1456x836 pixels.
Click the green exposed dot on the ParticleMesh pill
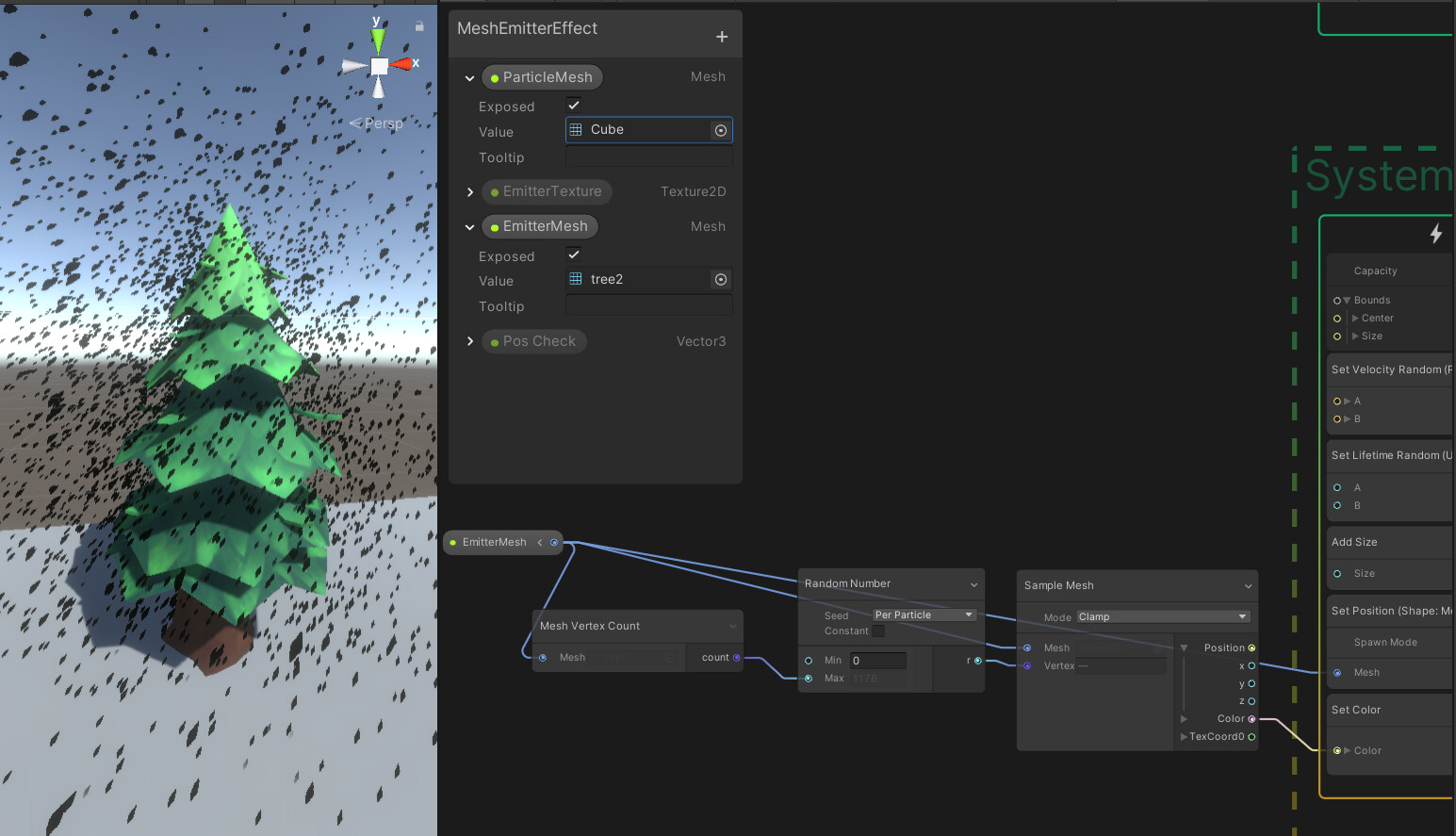pyautogui.click(x=494, y=77)
